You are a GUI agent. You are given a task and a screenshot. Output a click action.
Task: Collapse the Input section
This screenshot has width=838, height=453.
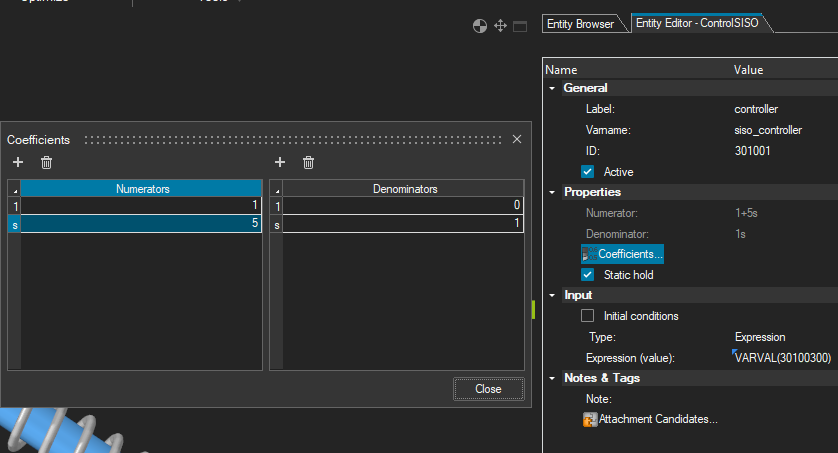[552, 295]
